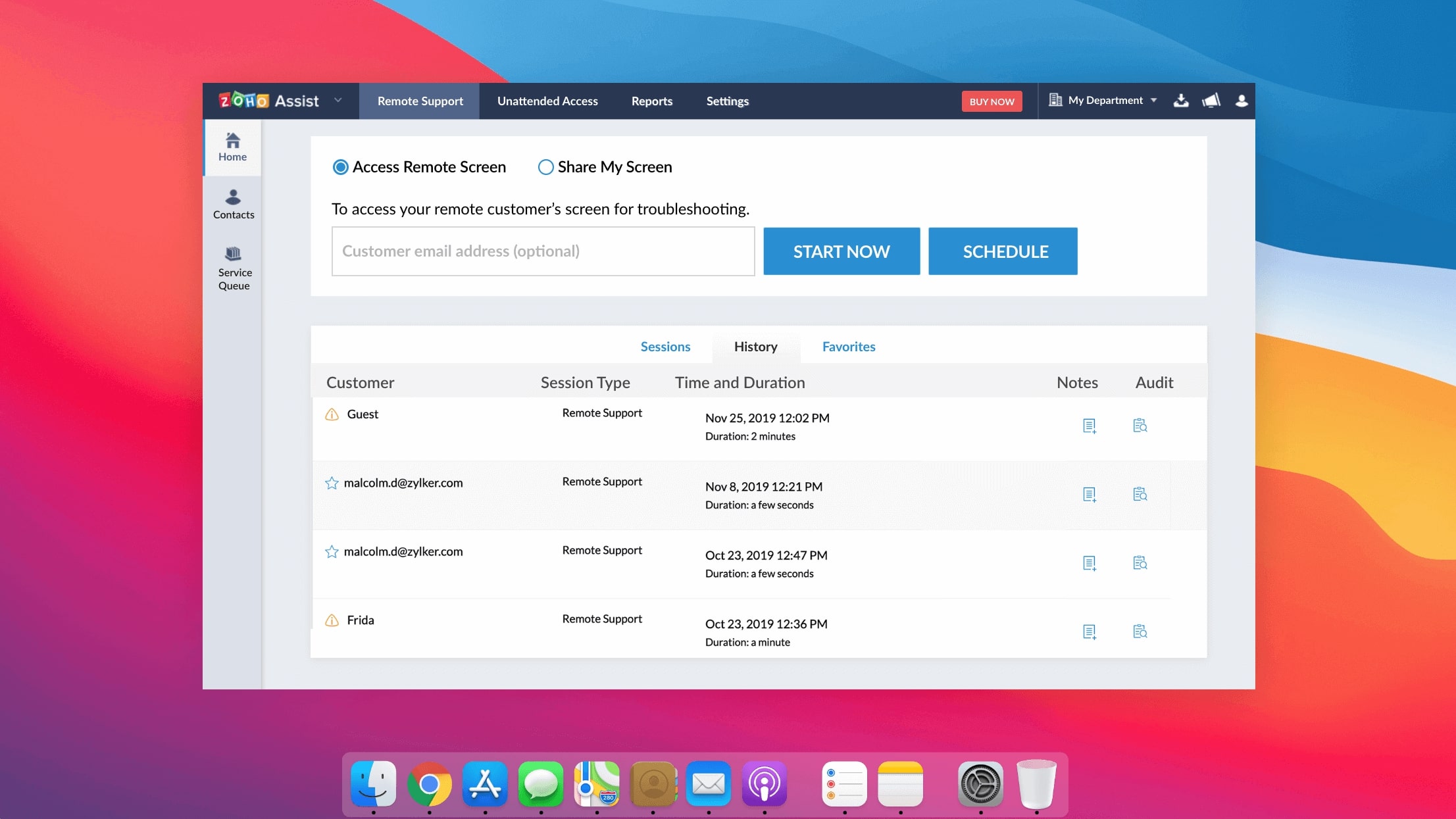Click the Audit icon for Frida session
This screenshot has height=819, width=1456.
coord(1140,631)
